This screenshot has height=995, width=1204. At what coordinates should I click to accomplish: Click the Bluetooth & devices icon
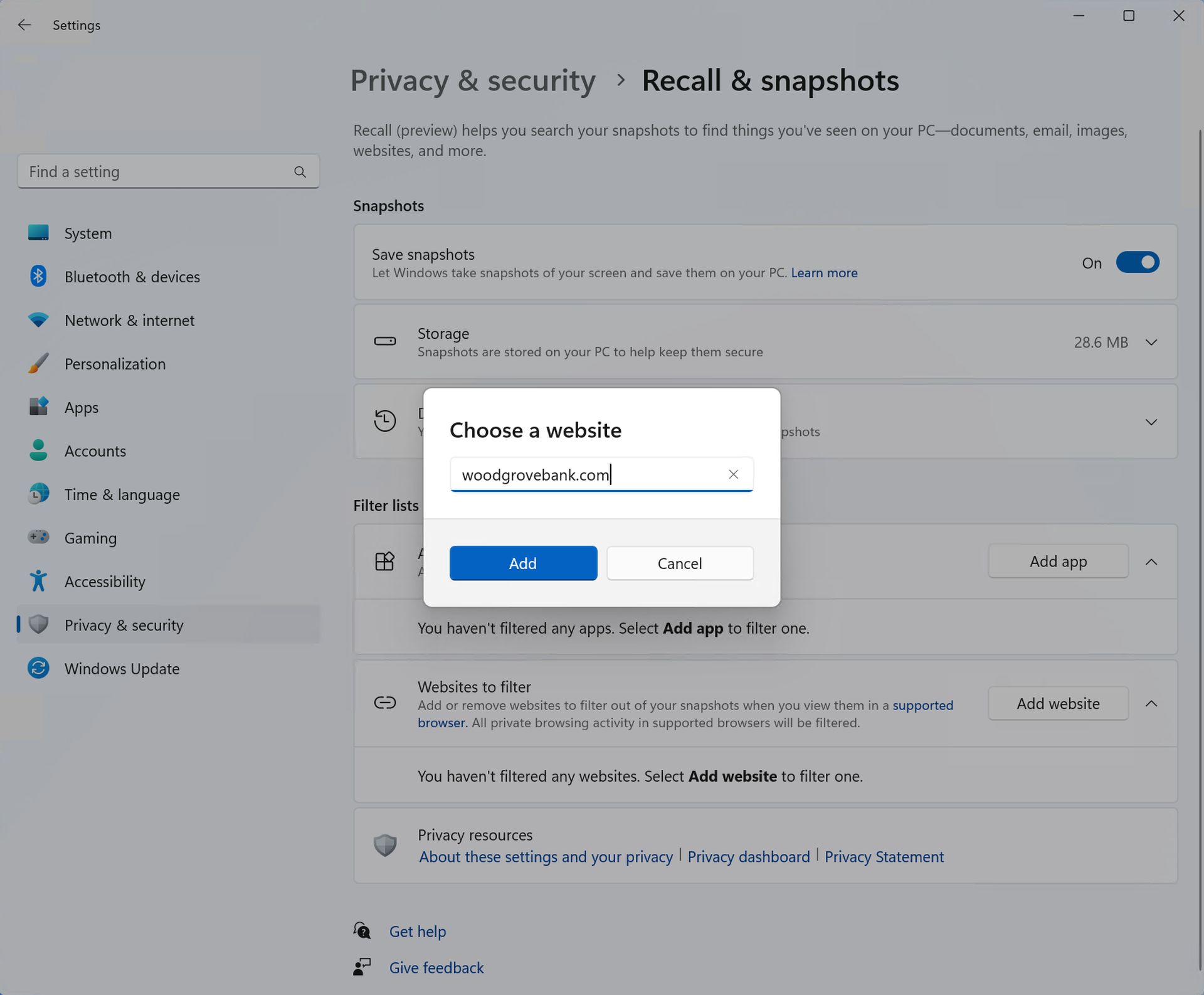tap(39, 277)
